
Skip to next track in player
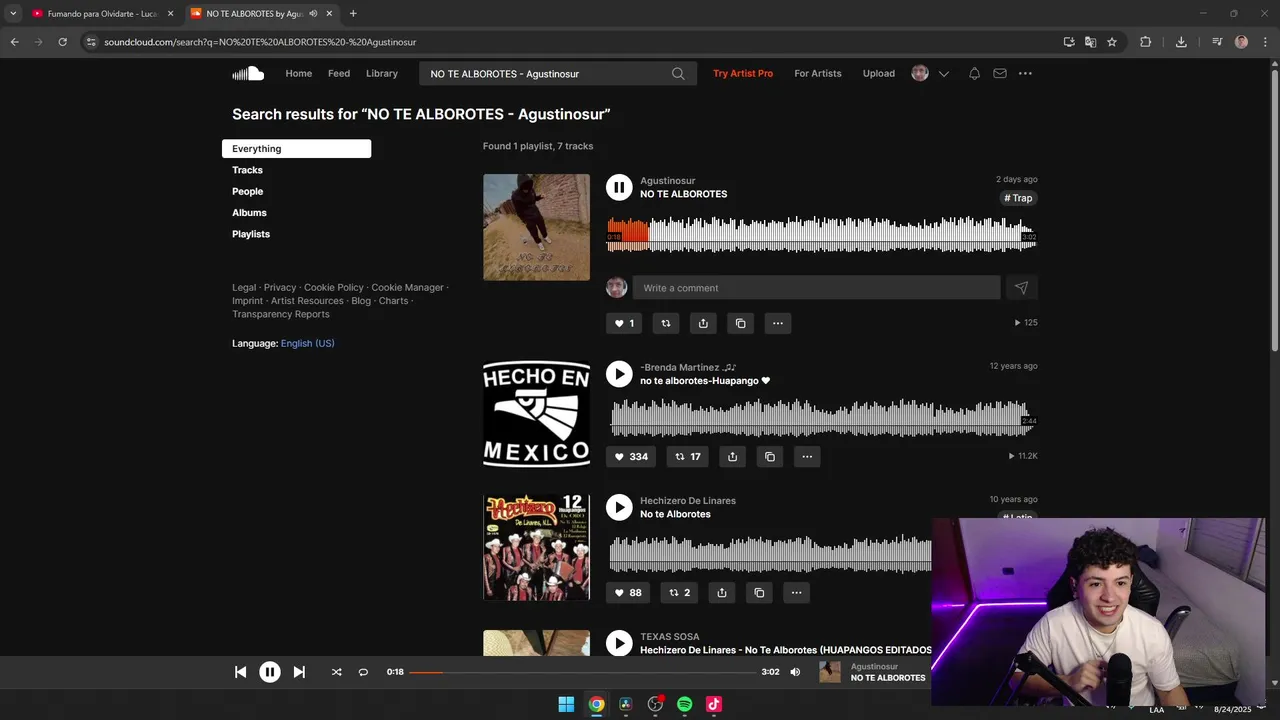299,672
